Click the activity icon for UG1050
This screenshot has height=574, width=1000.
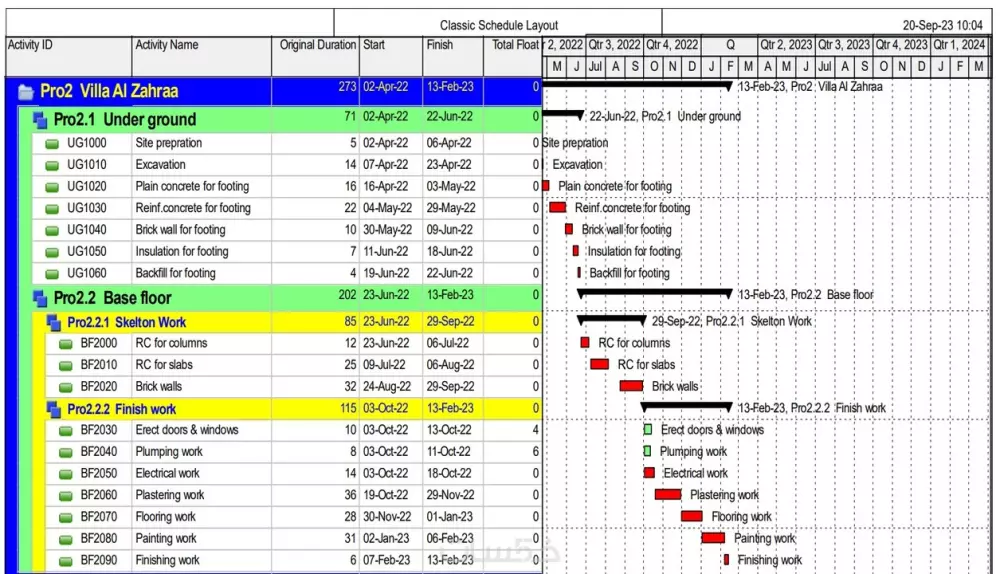click(x=52, y=252)
